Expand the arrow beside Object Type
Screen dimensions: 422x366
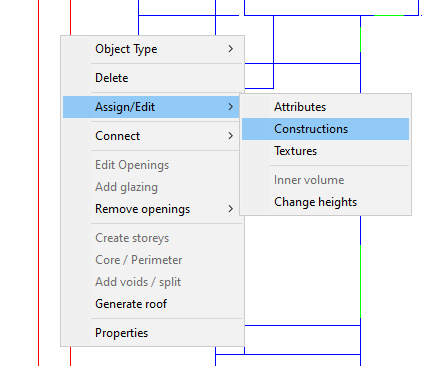pyautogui.click(x=231, y=49)
